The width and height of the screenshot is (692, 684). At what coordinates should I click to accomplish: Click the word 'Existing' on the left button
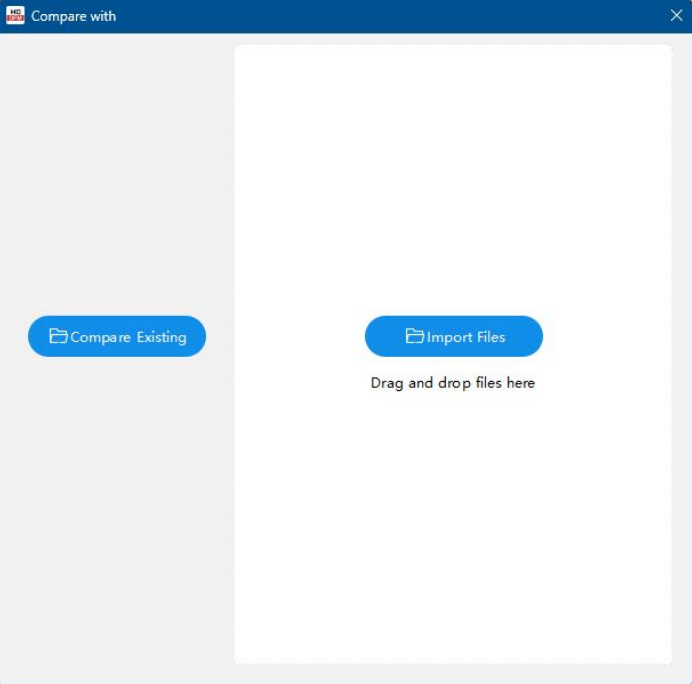(161, 338)
